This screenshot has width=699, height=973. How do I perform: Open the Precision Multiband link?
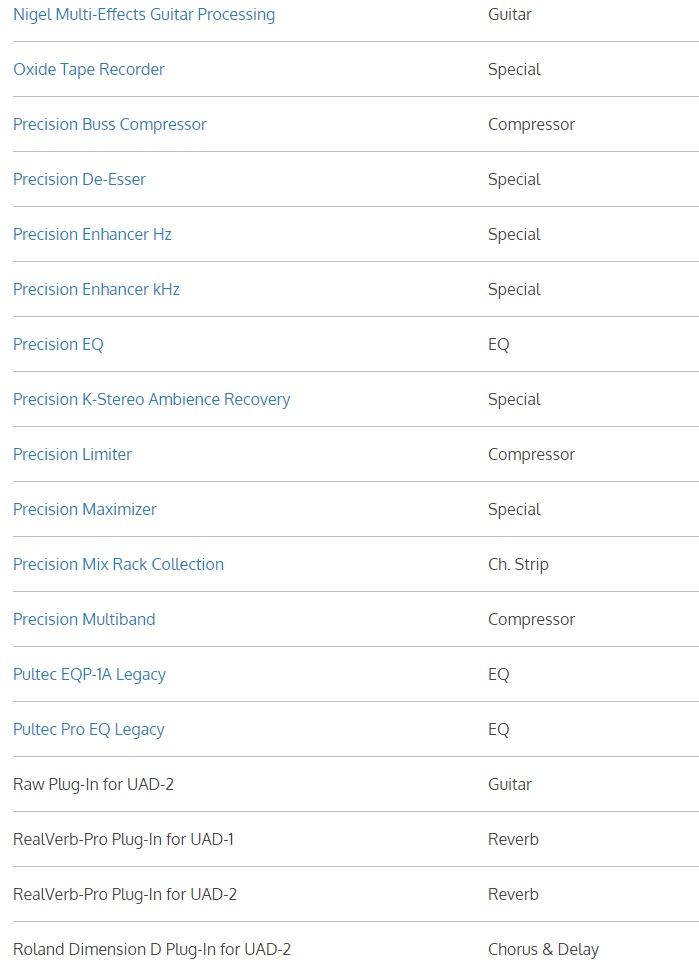[x=84, y=620]
